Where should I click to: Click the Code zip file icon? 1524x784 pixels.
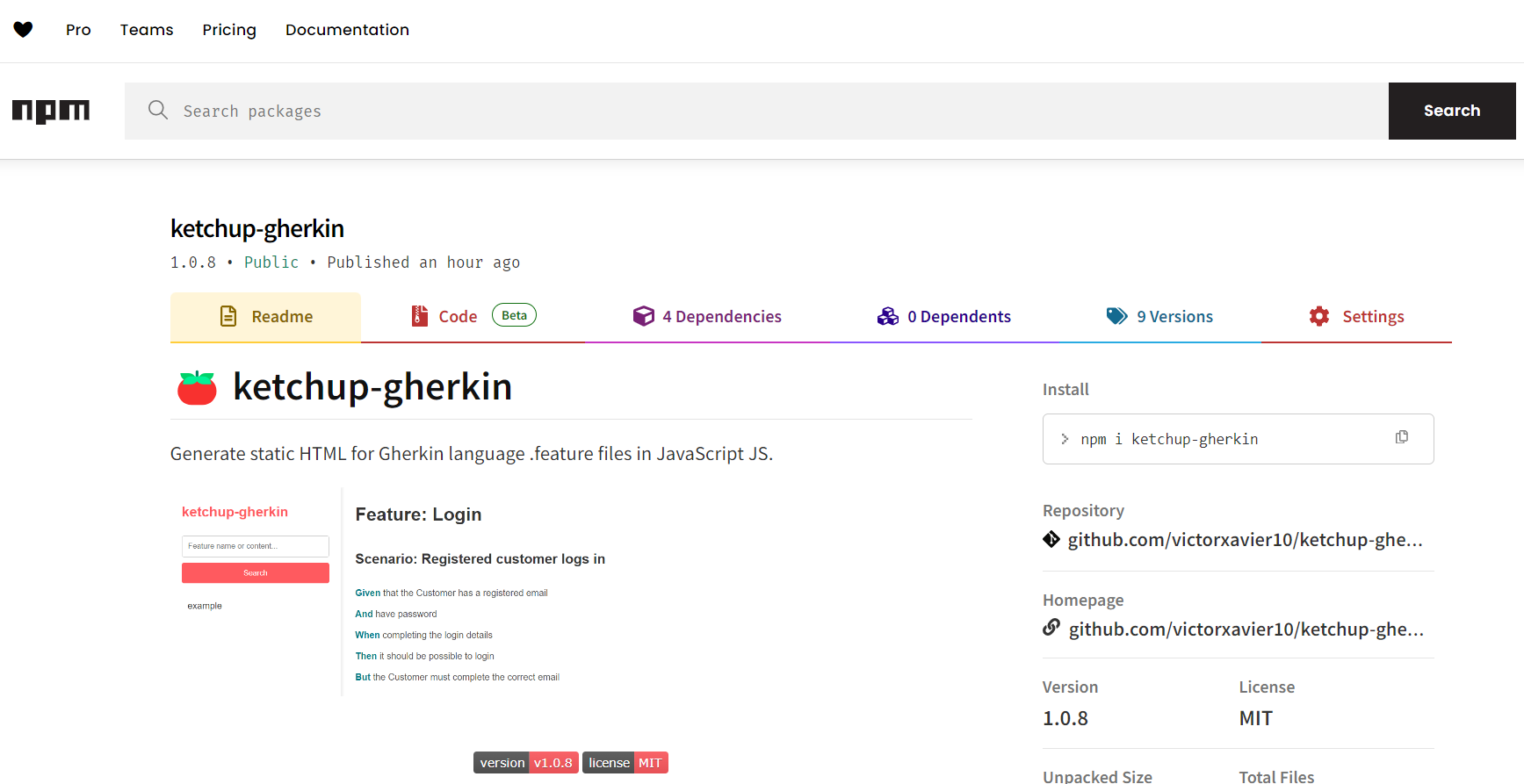[x=420, y=316]
